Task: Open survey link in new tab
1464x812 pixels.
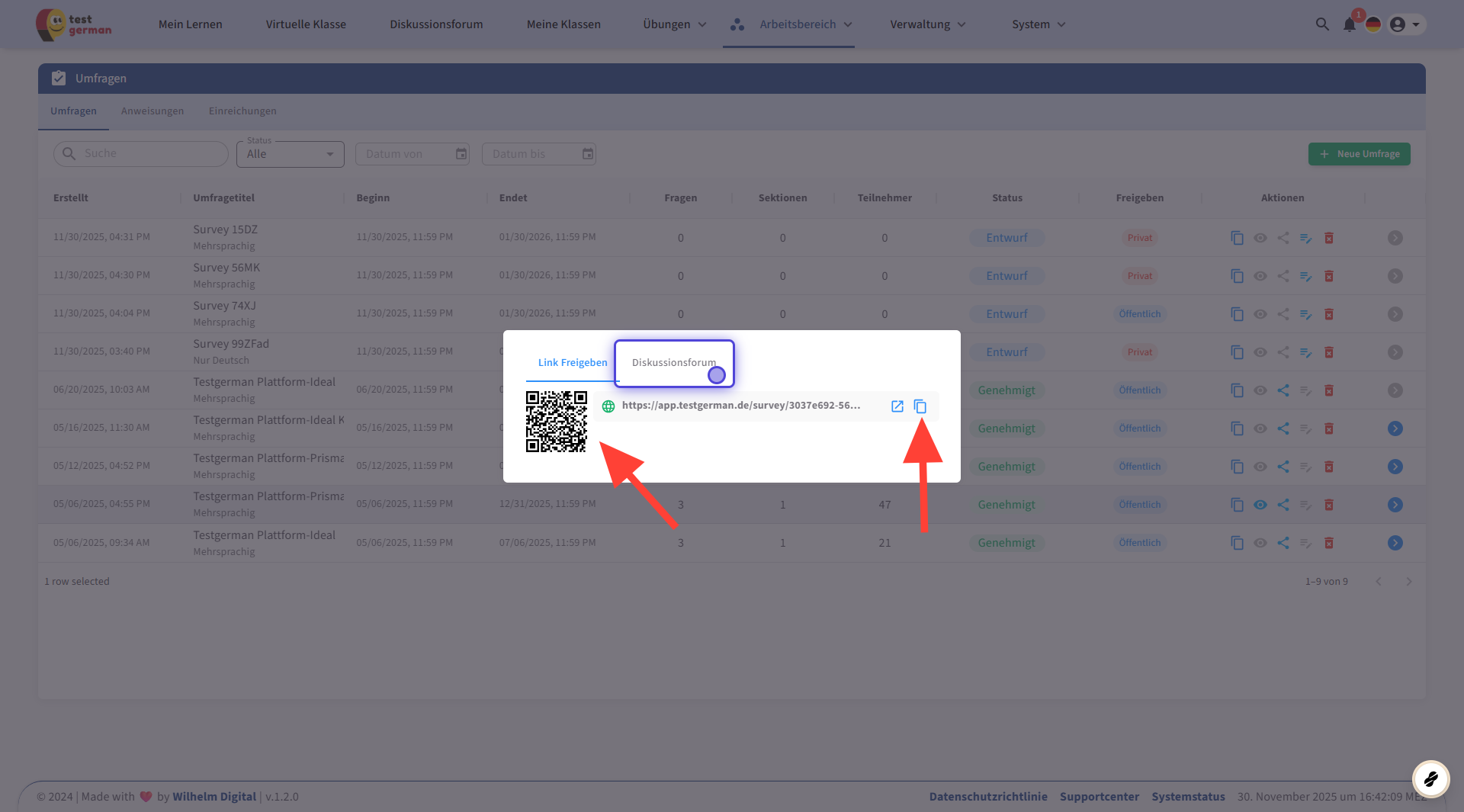Action: coord(897,406)
